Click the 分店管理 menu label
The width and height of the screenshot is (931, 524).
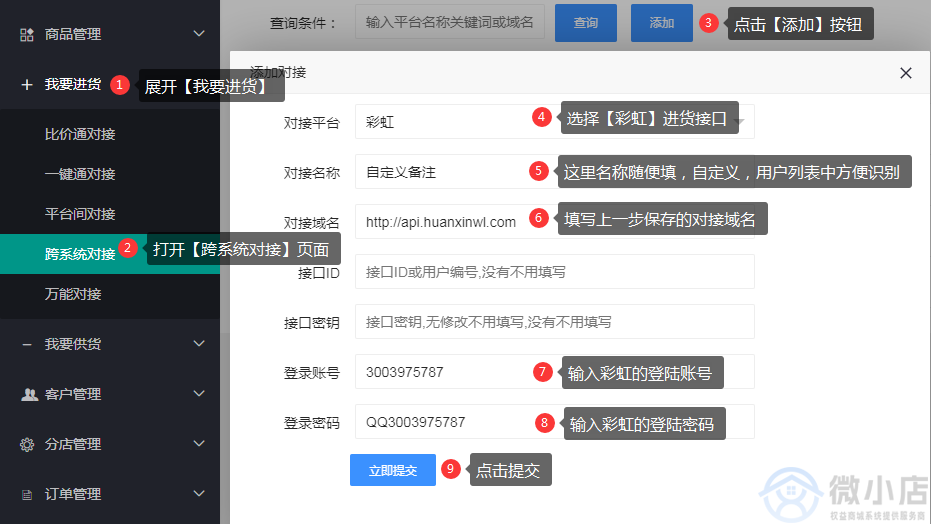pyautogui.click(x=73, y=444)
